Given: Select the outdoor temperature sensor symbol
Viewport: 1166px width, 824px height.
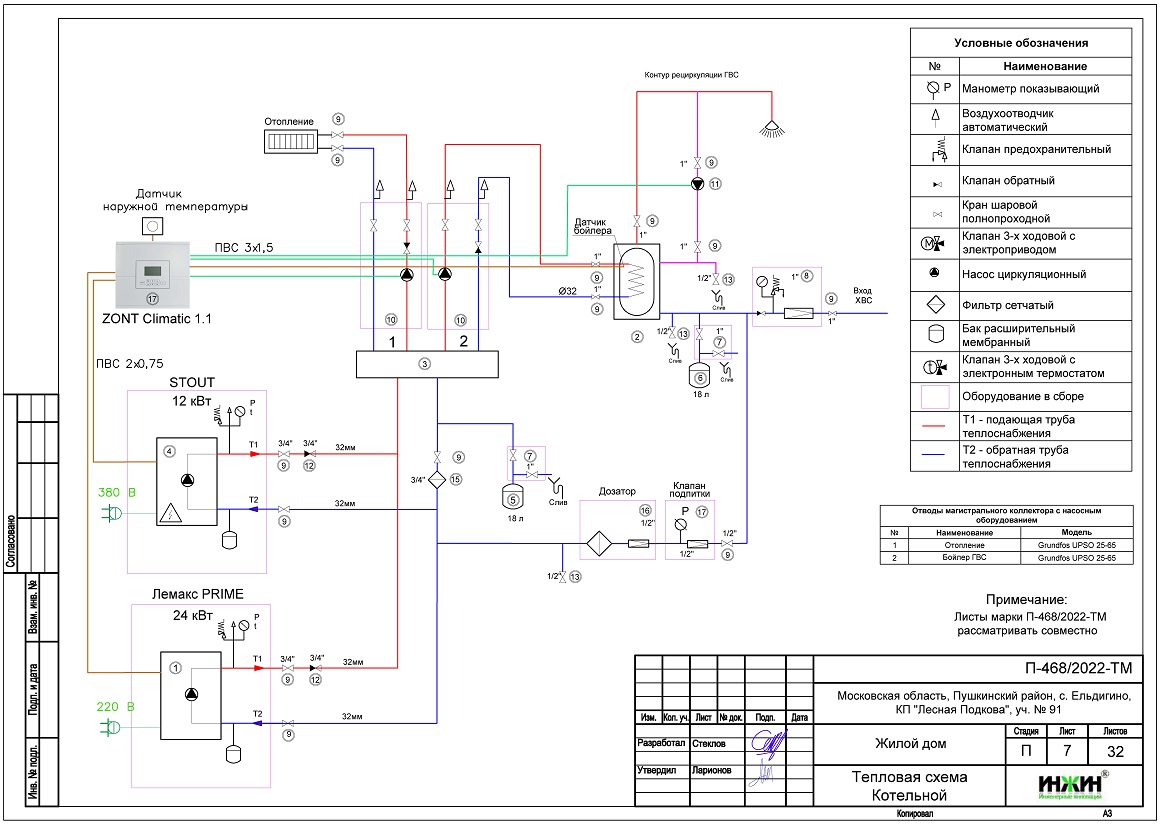Looking at the screenshot, I should point(152,226).
